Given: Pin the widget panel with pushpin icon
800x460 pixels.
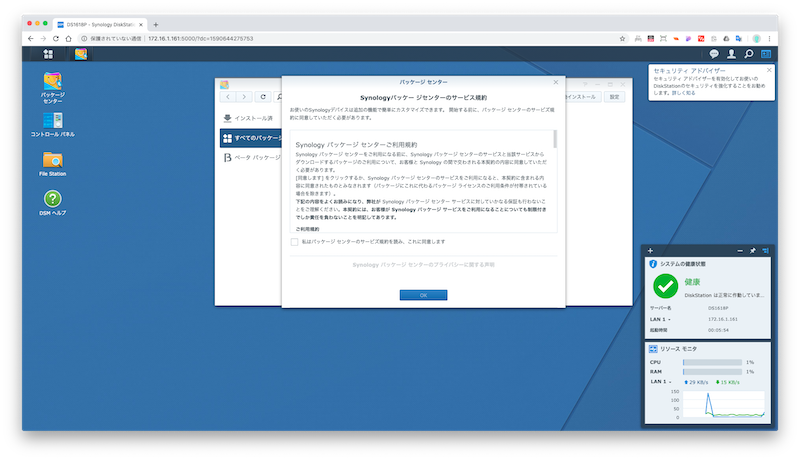Looking at the screenshot, I should (753, 250).
